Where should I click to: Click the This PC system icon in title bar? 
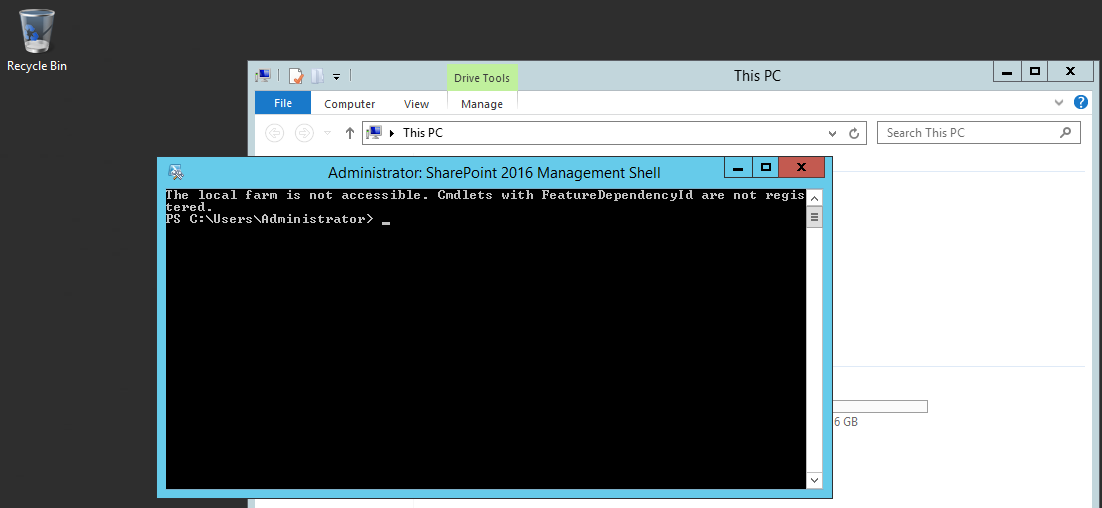[264, 75]
